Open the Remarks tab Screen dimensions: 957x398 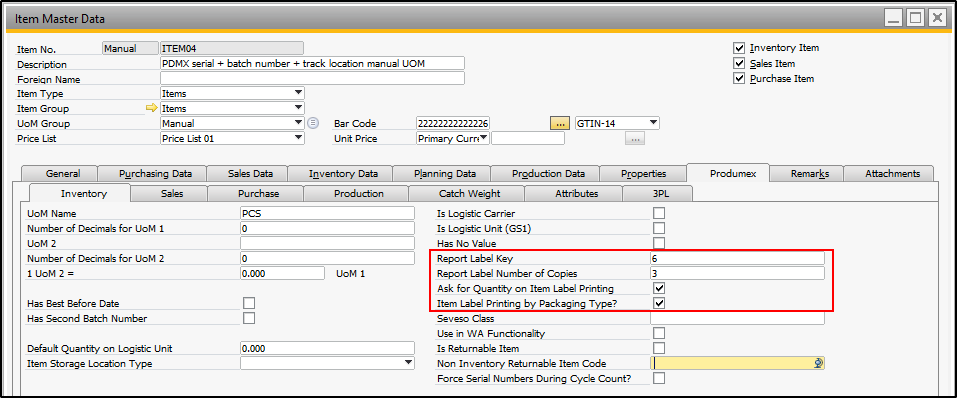pyautogui.click(x=810, y=173)
